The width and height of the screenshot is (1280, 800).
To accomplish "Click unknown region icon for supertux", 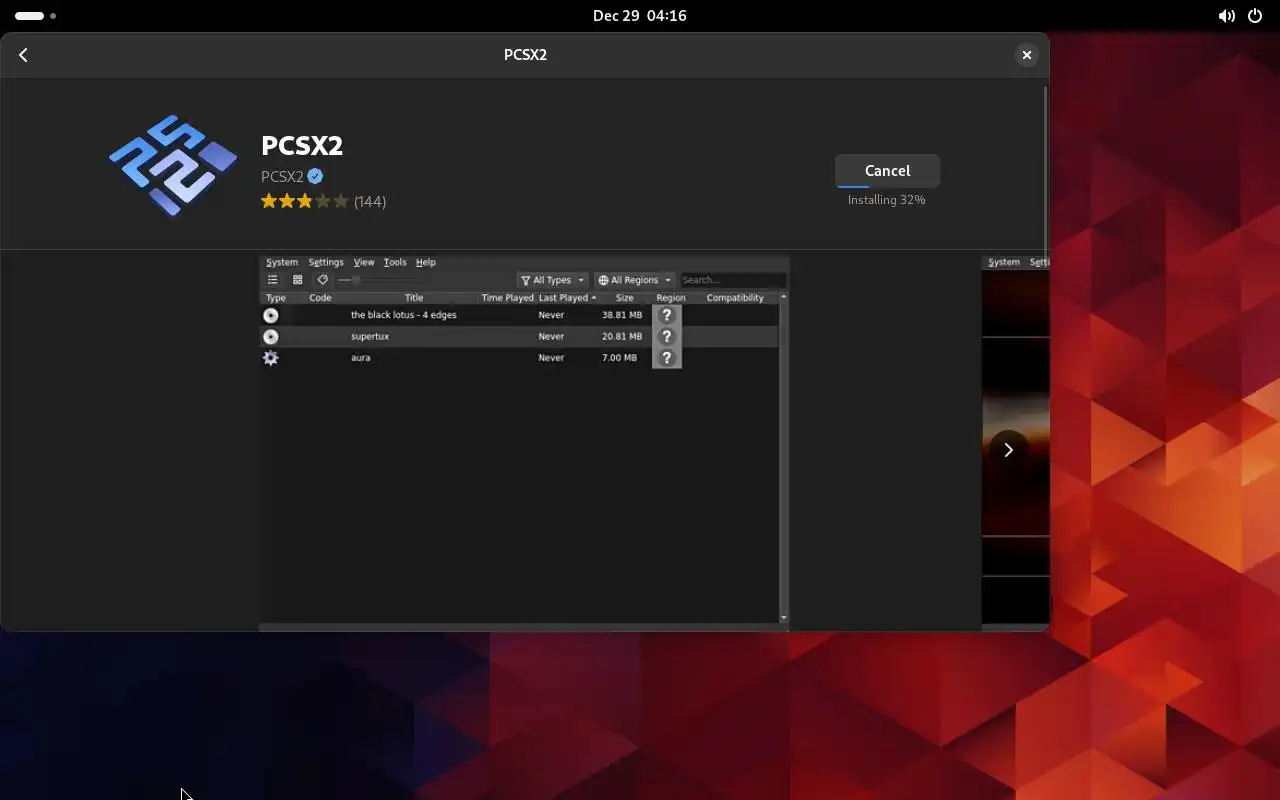I will point(667,336).
